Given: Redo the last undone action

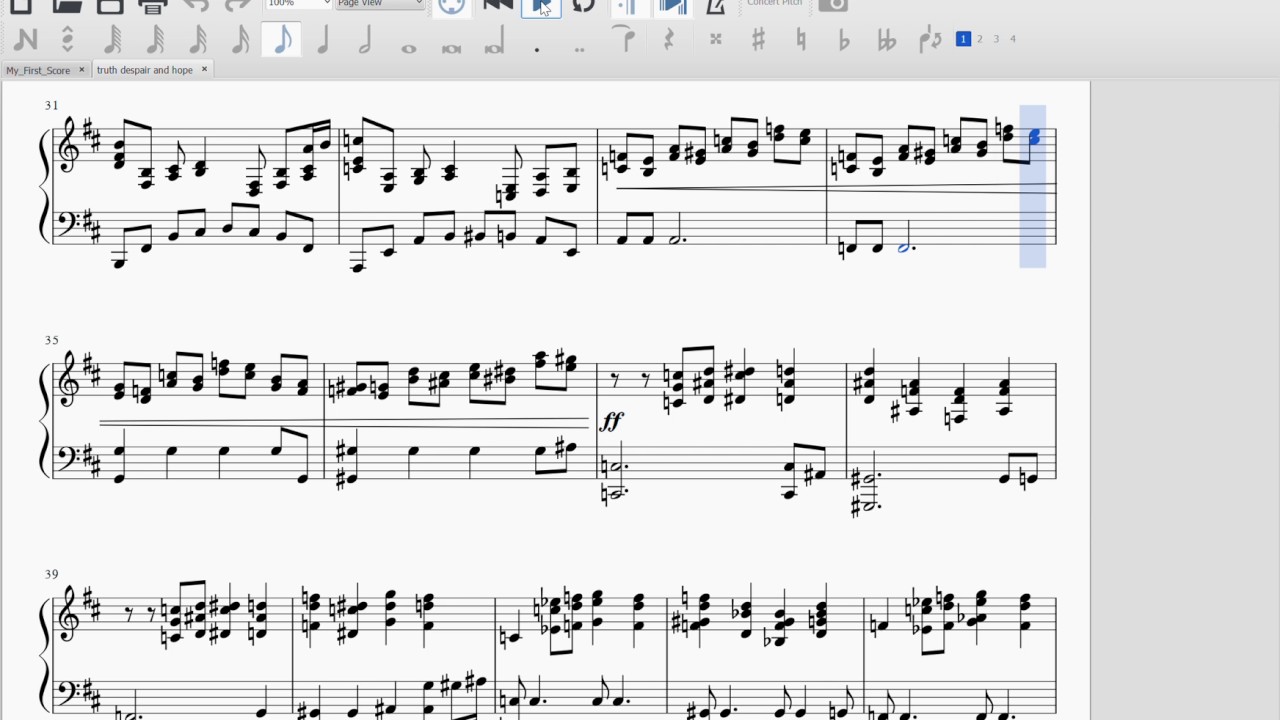Looking at the screenshot, I should pyautogui.click(x=237, y=5).
